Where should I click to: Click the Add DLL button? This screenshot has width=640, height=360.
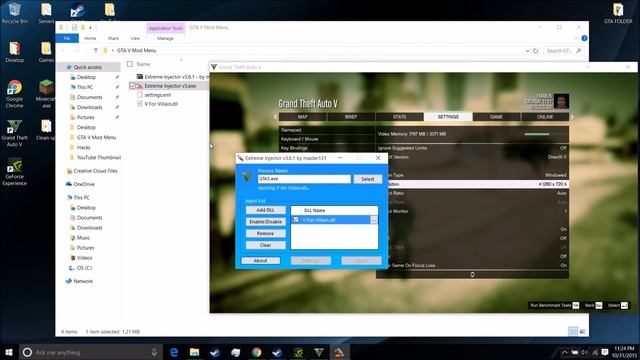tap(265, 210)
